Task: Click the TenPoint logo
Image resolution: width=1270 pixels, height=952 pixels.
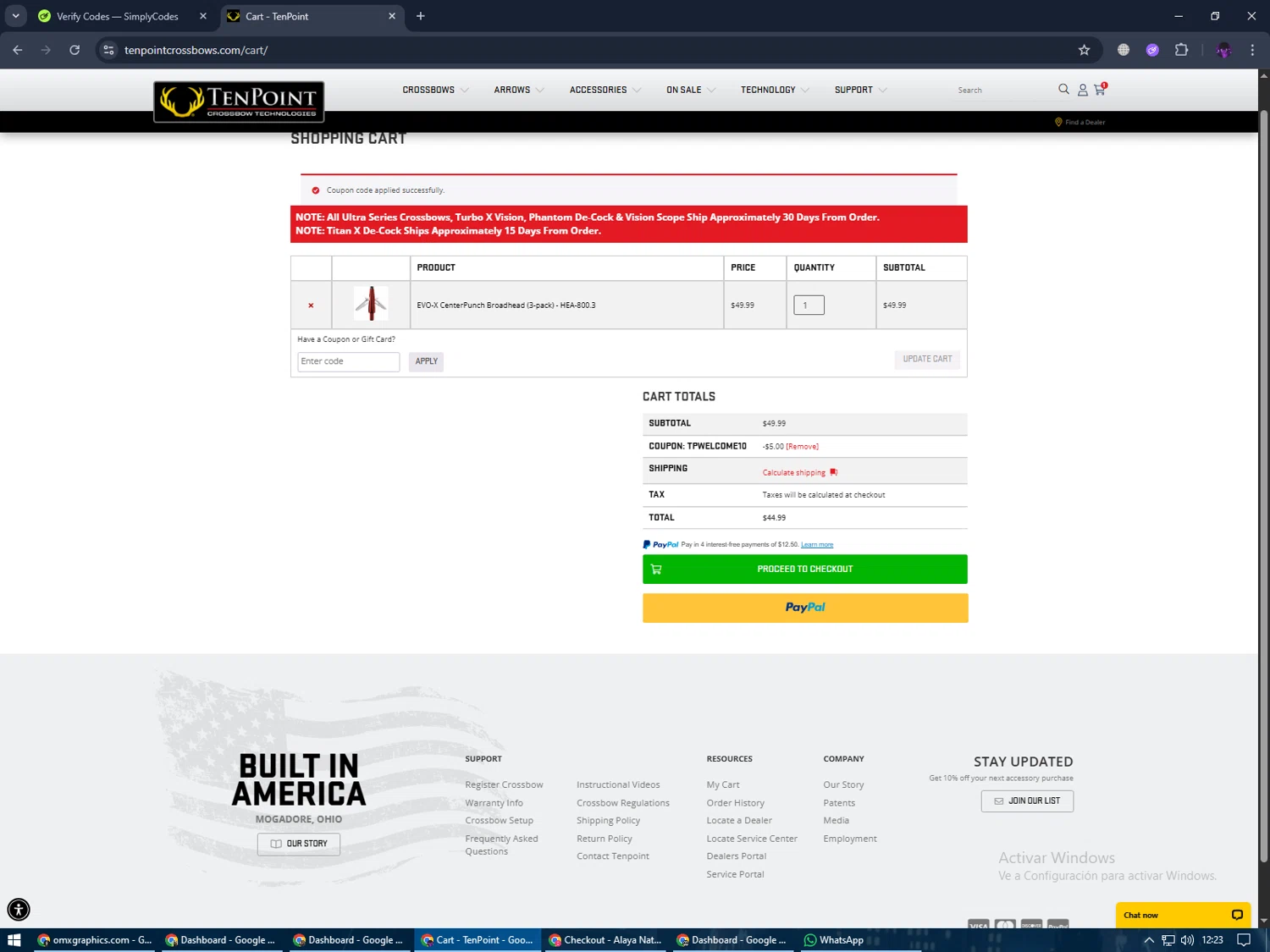Action: click(239, 102)
